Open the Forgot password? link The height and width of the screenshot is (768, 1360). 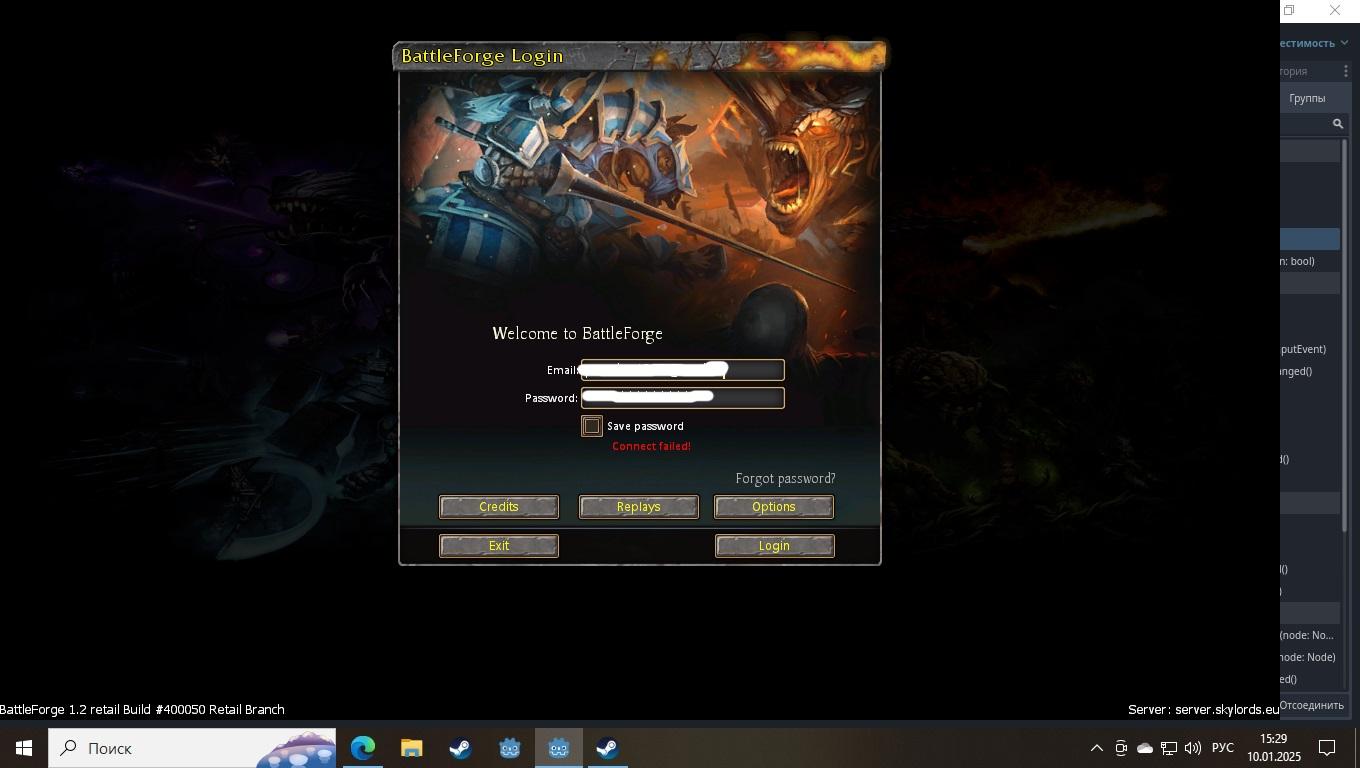coord(785,479)
